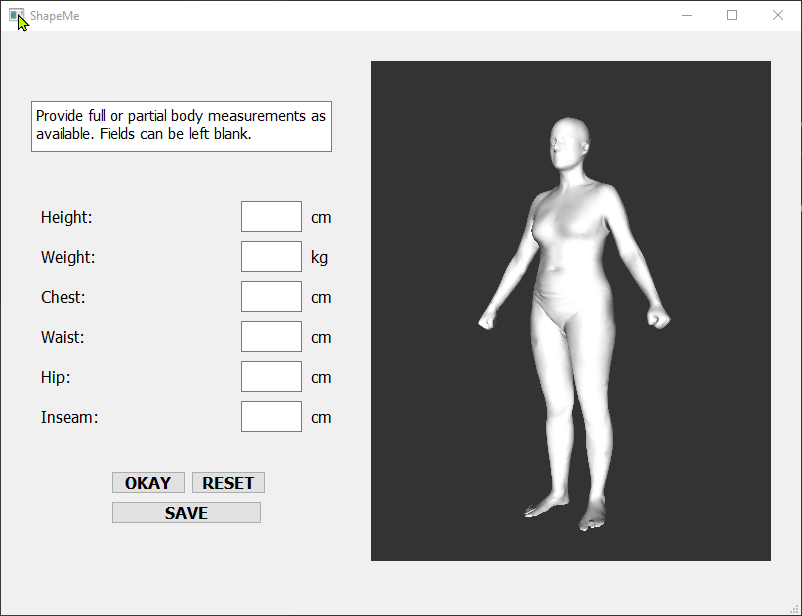This screenshot has height=616, width=802.
Task: Click the kg unit label beside Weight
Action: [319, 257]
